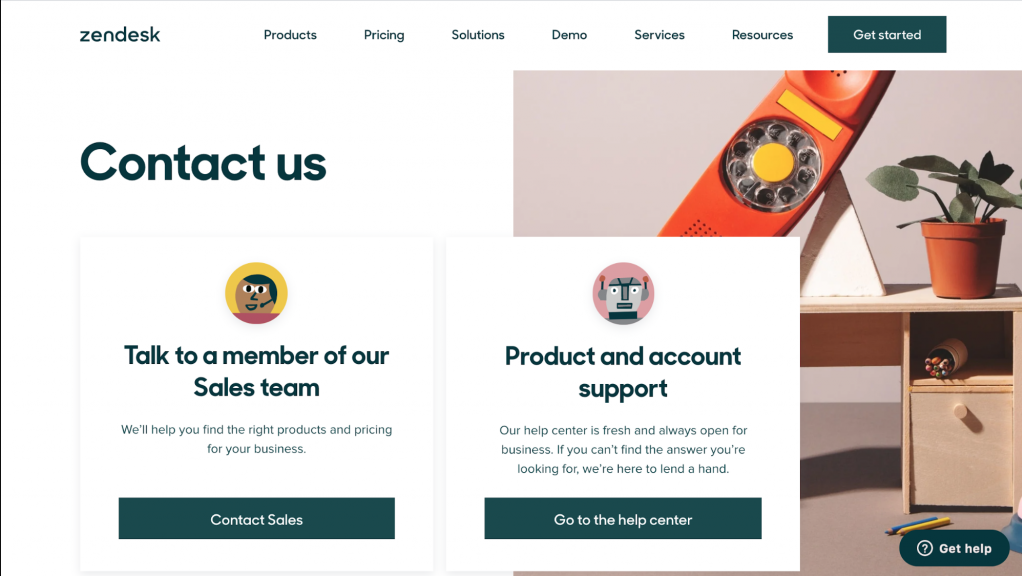Go to the help center
1022x576 pixels.
[x=623, y=519]
